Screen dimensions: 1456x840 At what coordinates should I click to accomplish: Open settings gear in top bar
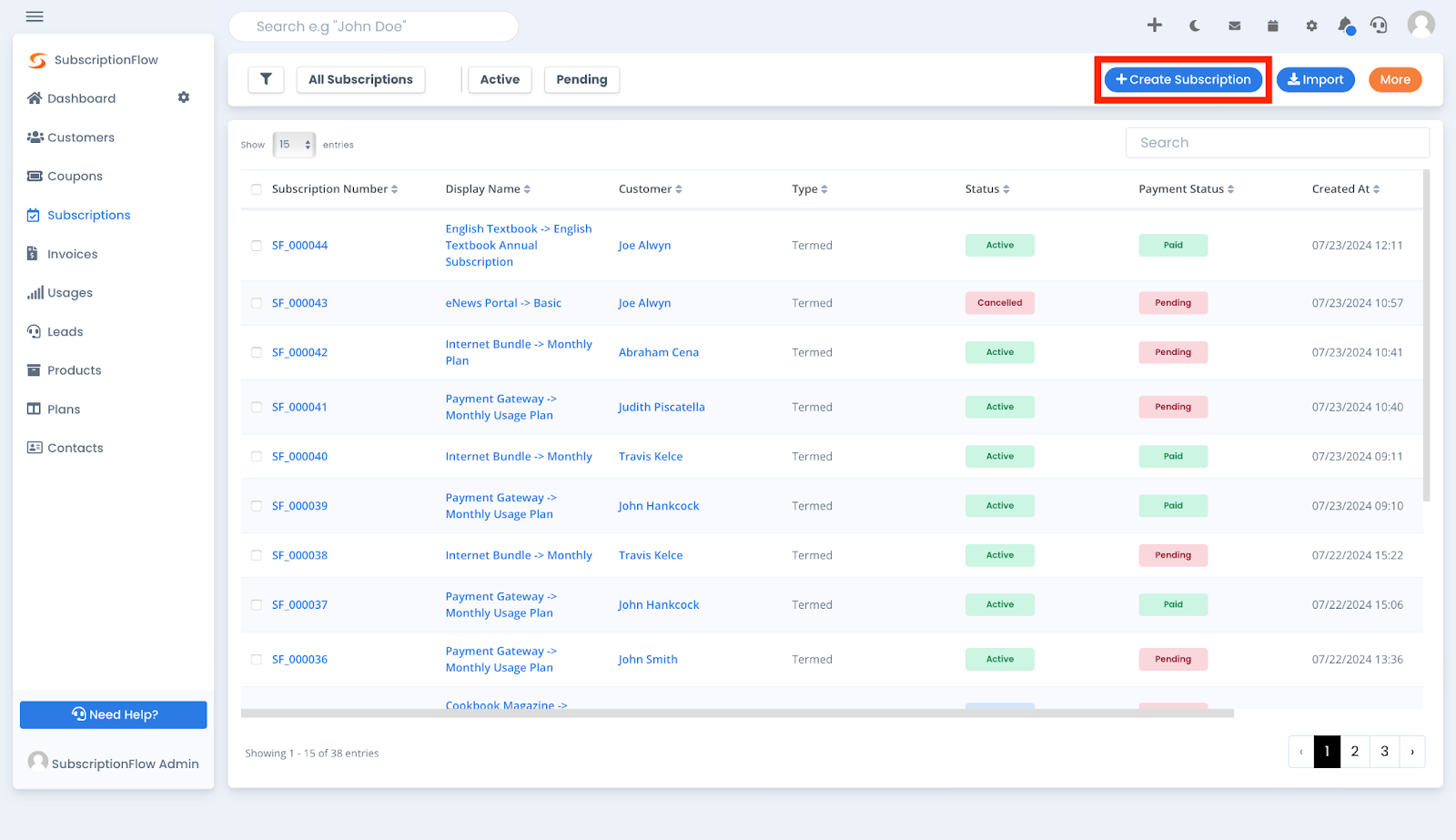pos(1311,25)
